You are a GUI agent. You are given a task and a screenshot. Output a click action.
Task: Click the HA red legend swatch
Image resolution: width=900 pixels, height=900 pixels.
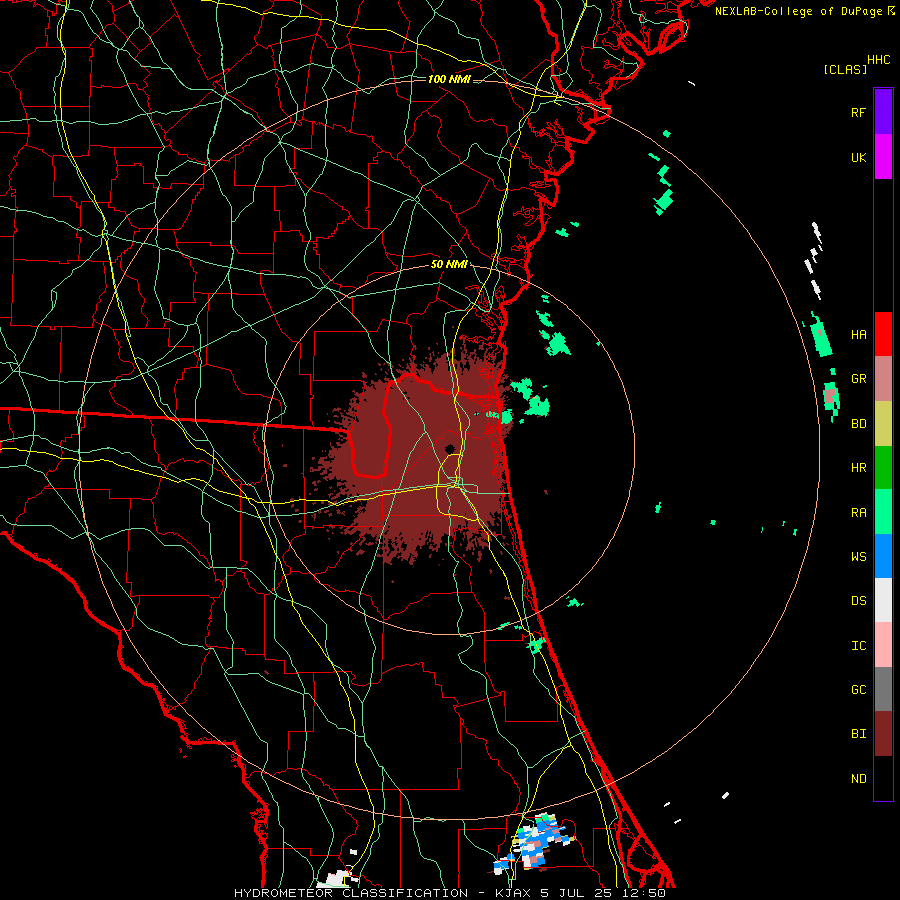pos(883,334)
